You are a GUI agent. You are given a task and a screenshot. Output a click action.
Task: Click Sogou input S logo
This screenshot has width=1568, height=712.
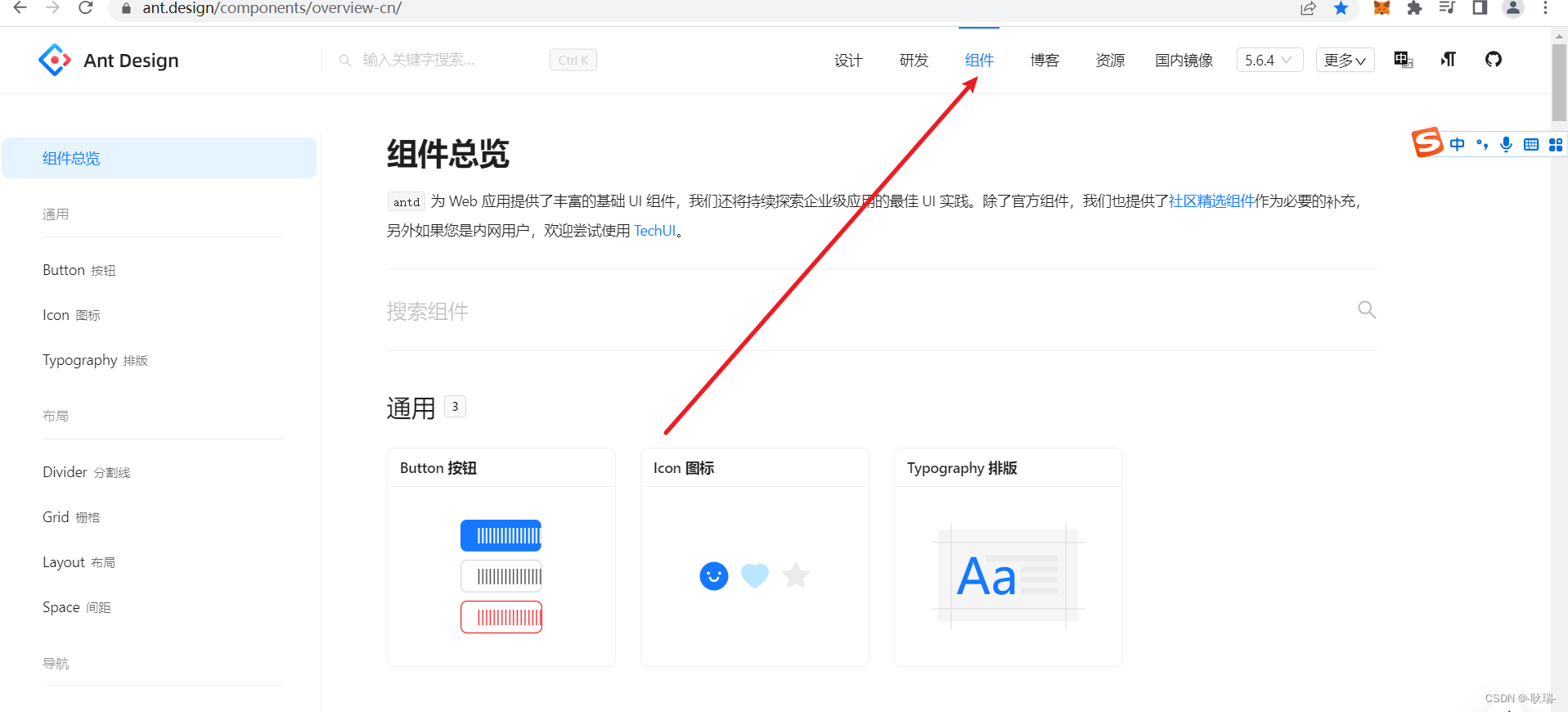tap(1427, 142)
